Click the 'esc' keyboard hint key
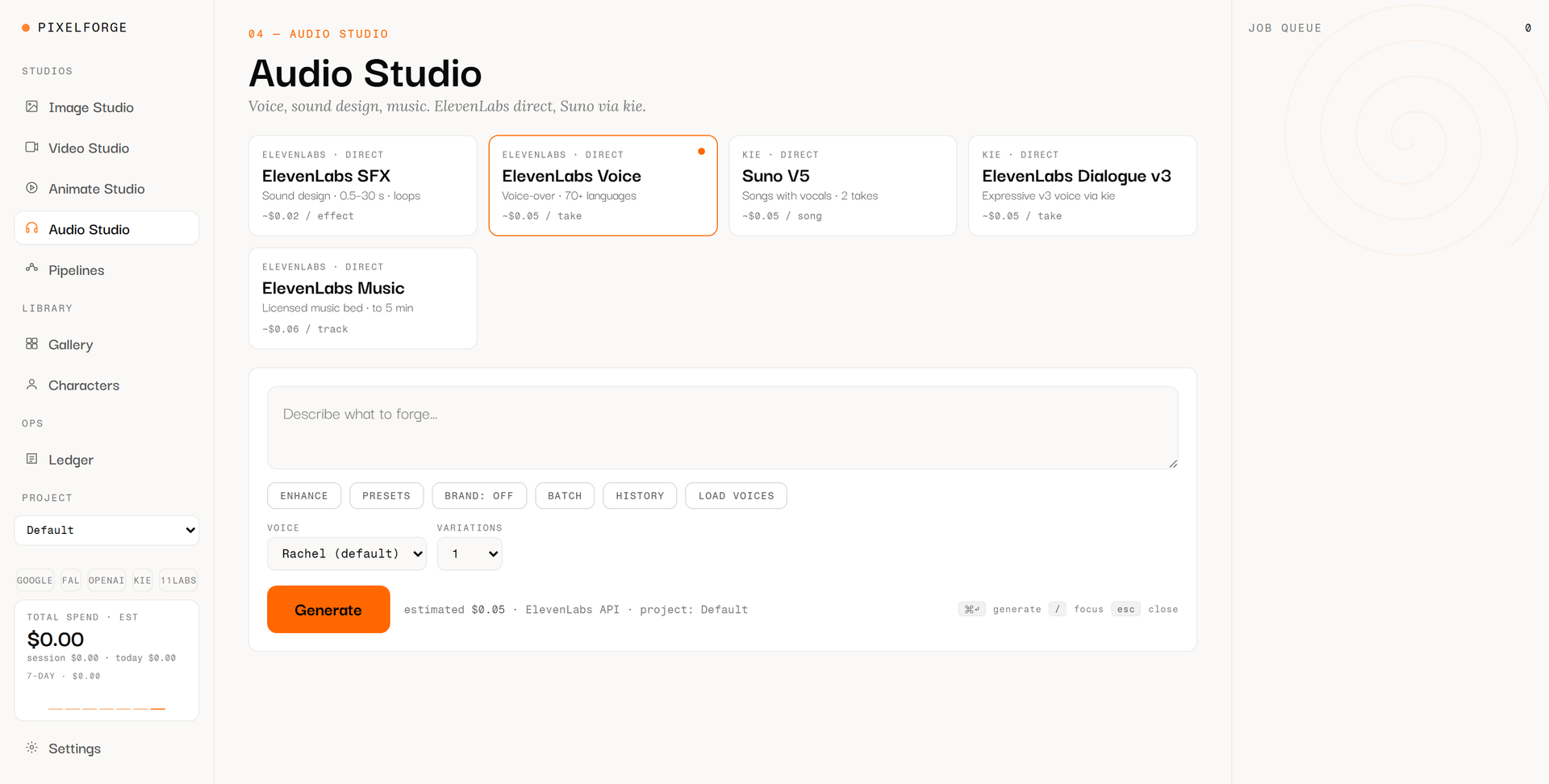1549x784 pixels. 1125,609
